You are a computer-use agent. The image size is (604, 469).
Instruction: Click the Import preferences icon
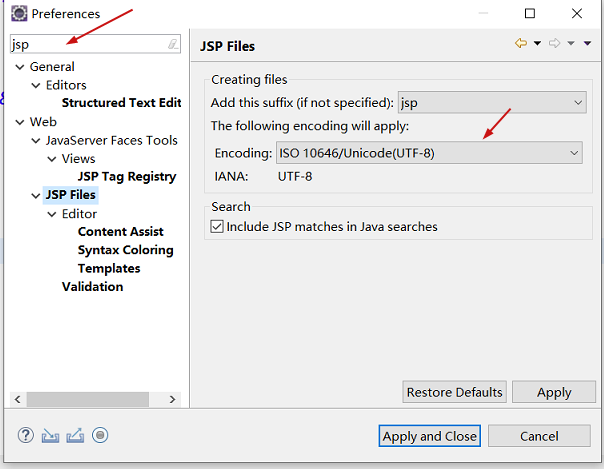coord(51,435)
